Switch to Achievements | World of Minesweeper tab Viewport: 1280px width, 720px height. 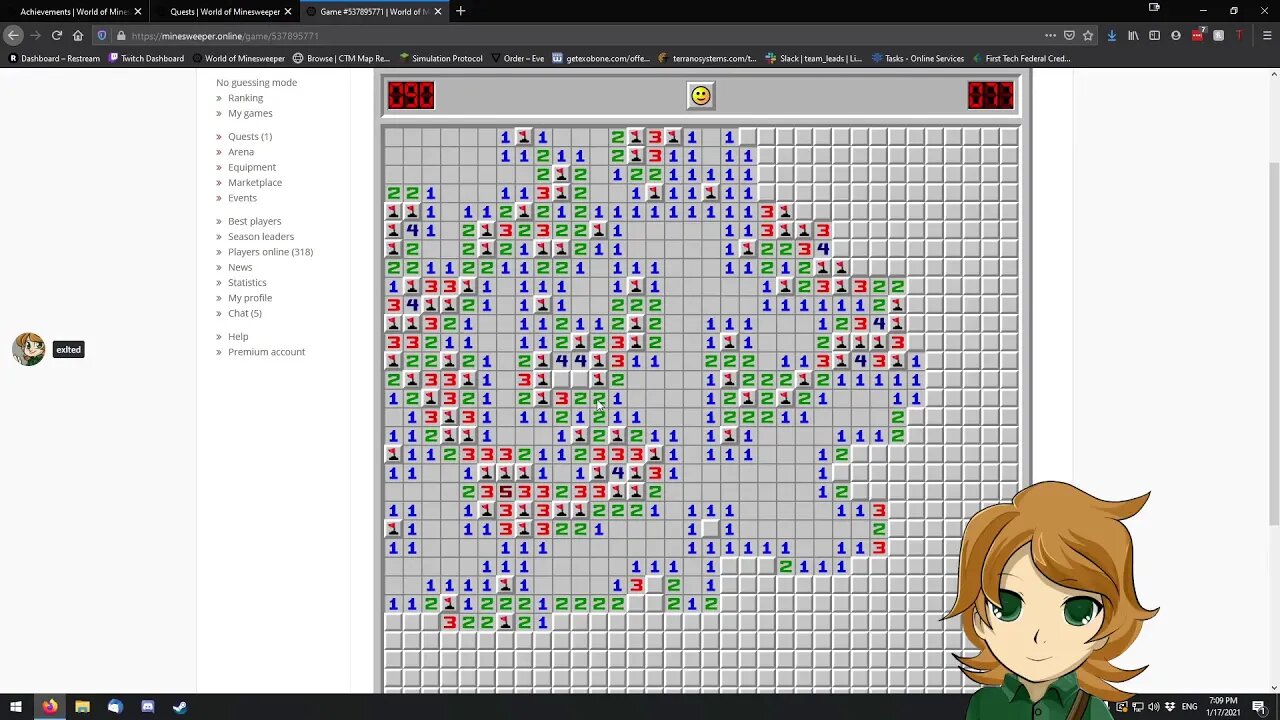[x=73, y=11]
